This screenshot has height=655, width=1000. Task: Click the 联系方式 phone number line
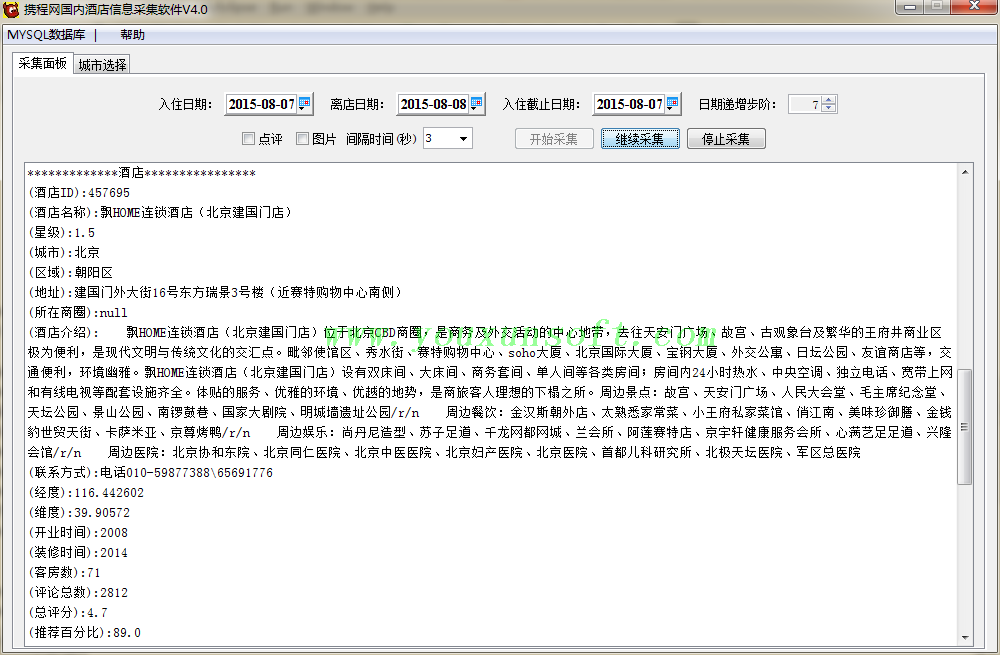pyautogui.click(x=150, y=473)
